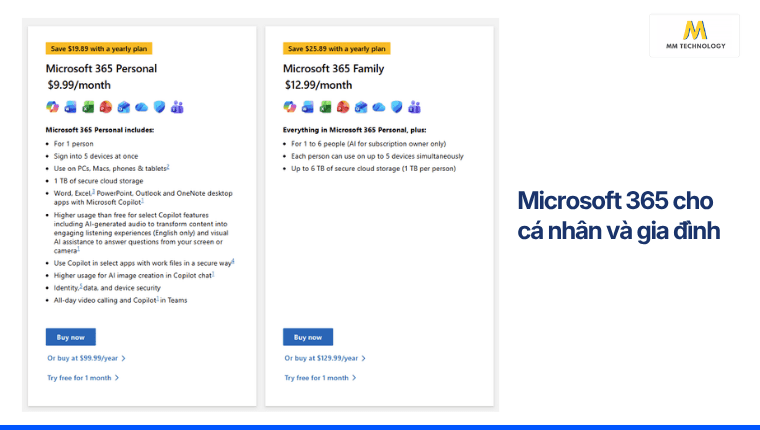Click the Word icon in the Personal plan
The width and height of the screenshot is (760, 430).
tap(70, 107)
